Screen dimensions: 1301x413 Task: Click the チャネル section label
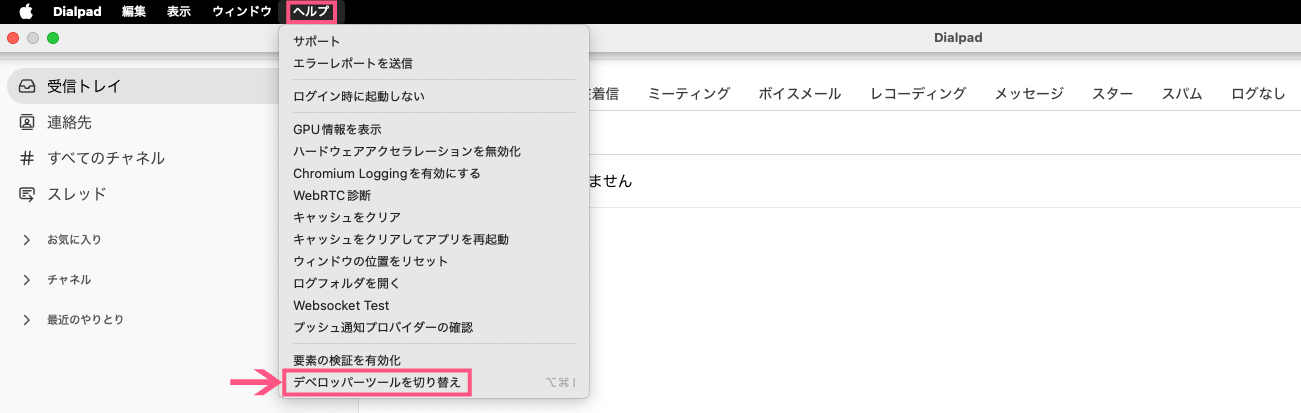tap(69, 280)
